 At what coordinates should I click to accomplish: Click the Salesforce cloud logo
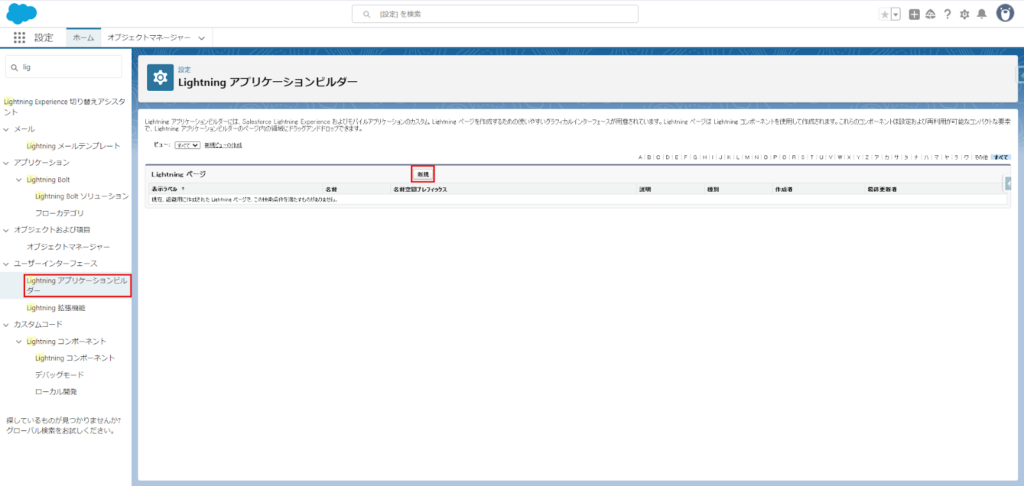22,13
